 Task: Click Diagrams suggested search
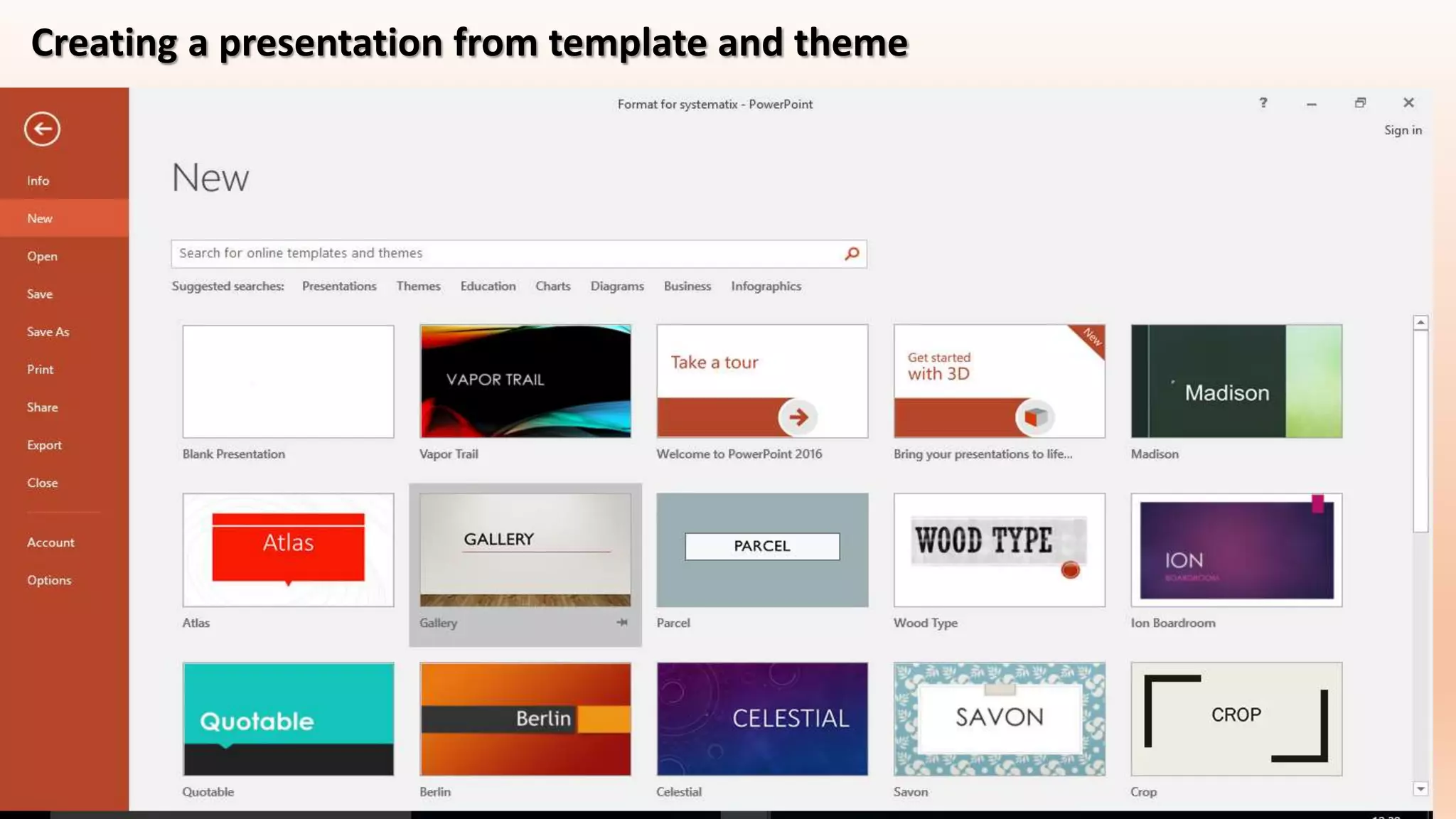[617, 286]
